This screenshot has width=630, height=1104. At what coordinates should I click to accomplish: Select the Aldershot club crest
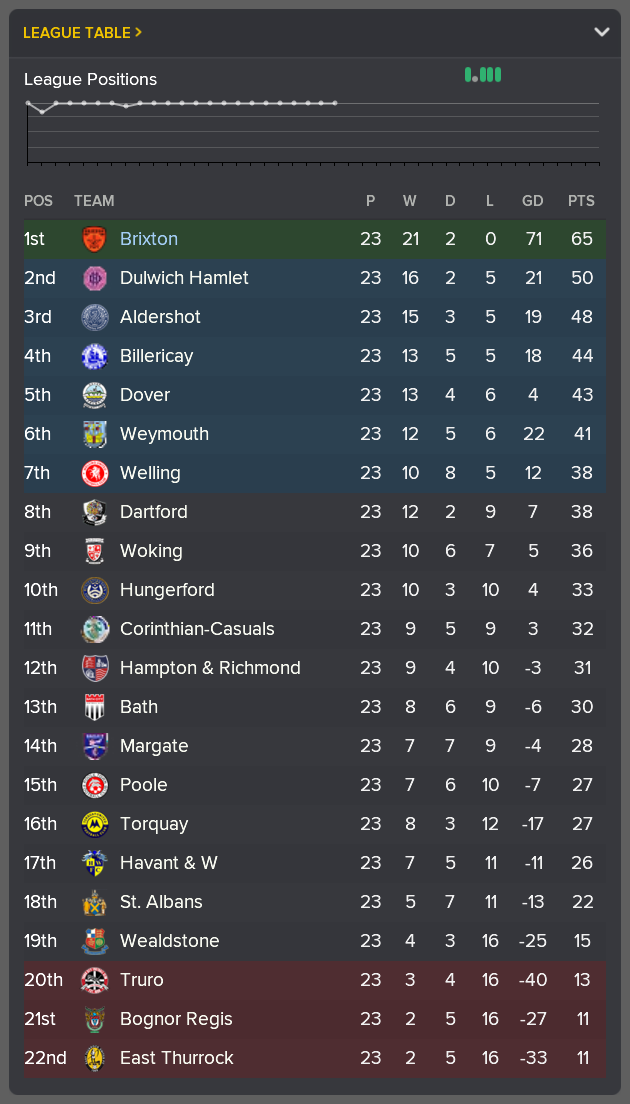click(x=97, y=317)
